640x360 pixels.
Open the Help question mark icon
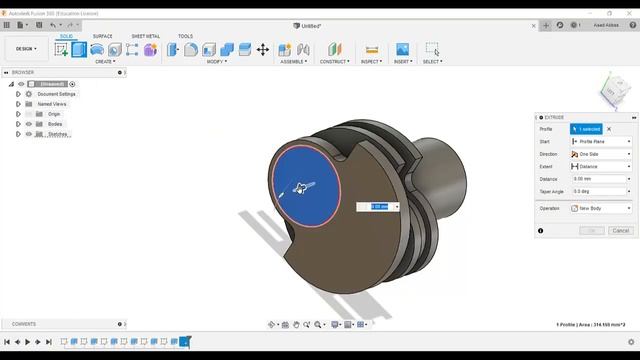coord(633,25)
